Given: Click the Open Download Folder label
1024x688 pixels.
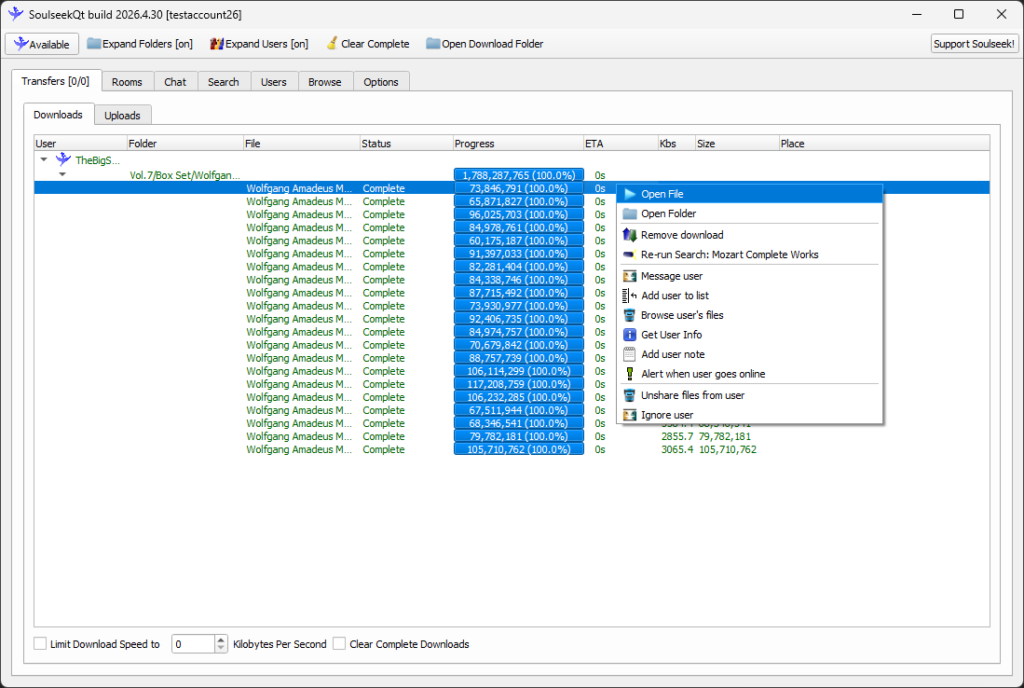Looking at the screenshot, I should pyautogui.click(x=492, y=44).
